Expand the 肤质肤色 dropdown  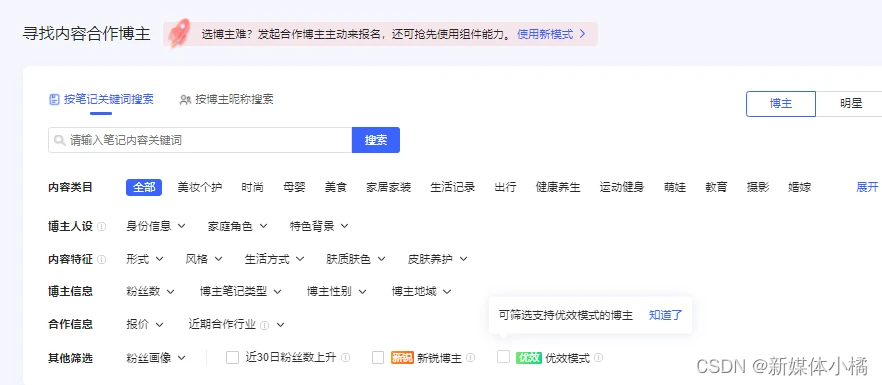click(x=356, y=259)
